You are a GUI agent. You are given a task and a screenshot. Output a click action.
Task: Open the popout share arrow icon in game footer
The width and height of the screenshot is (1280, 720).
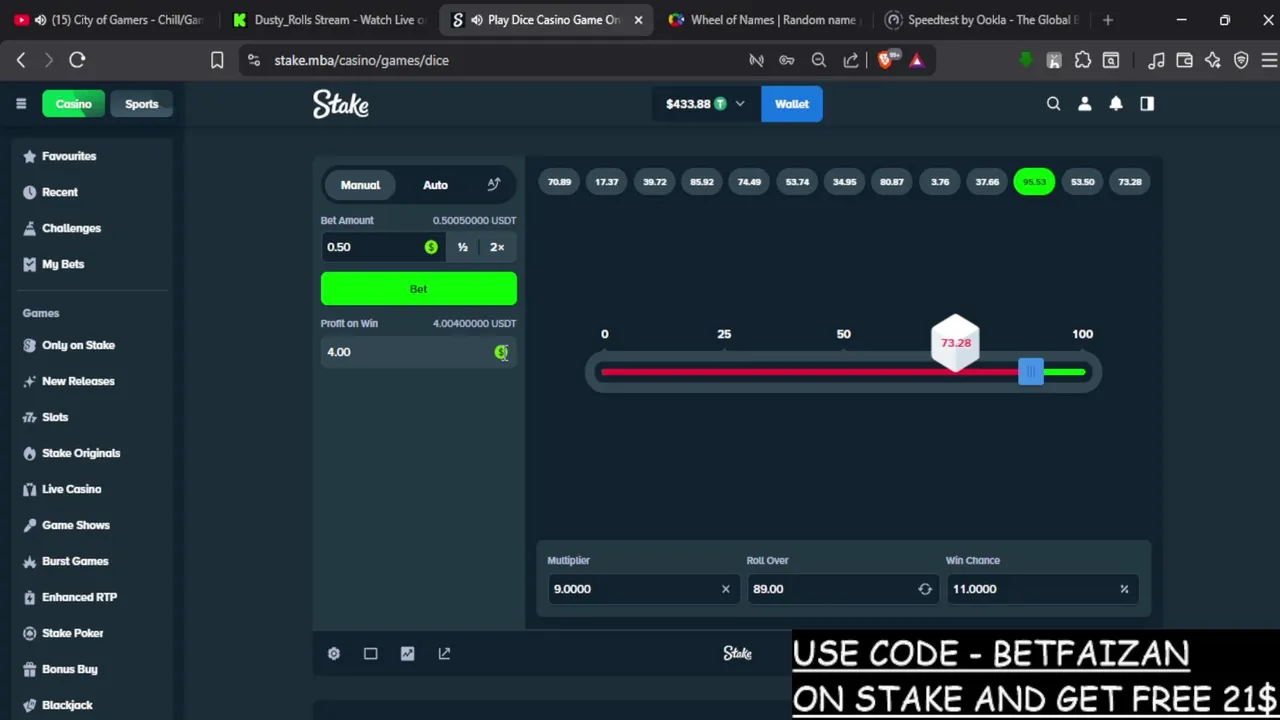coord(444,653)
